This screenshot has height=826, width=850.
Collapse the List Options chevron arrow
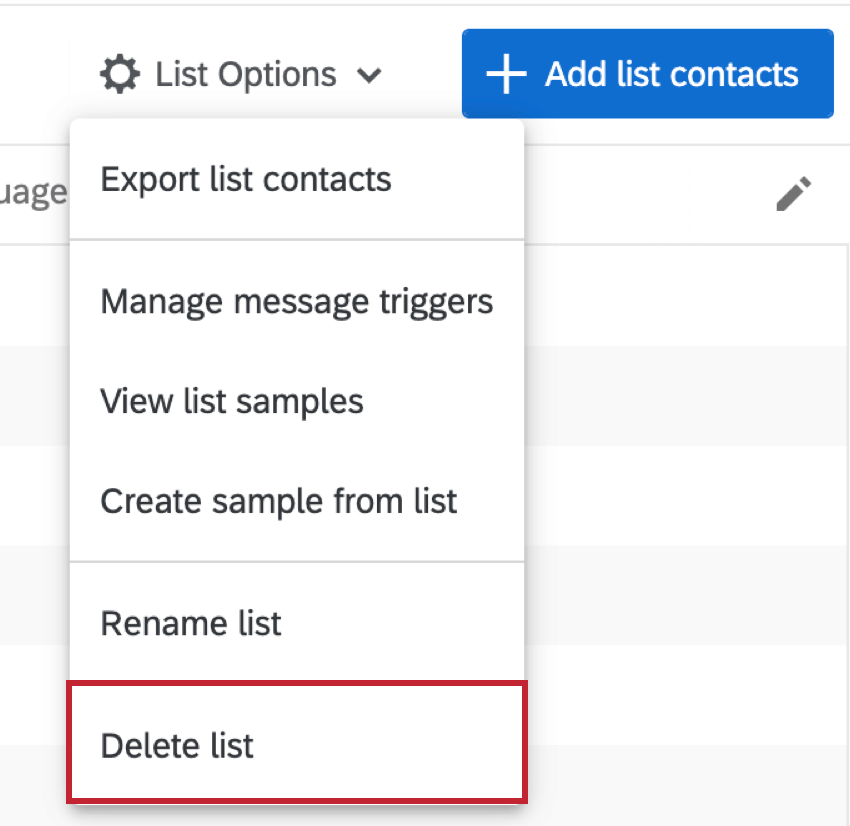[369, 75]
